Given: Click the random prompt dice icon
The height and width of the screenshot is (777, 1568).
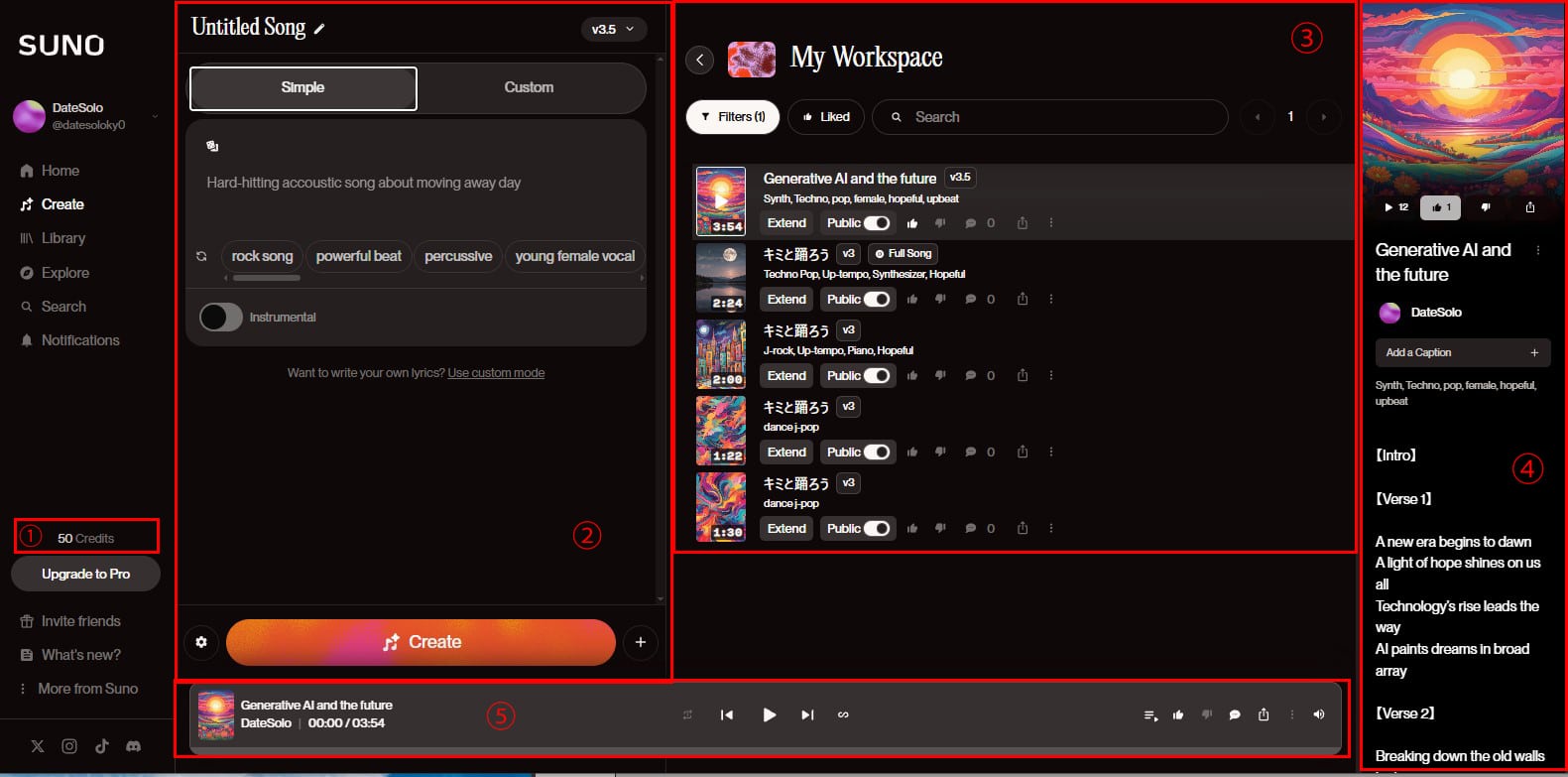Looking at the screenshot, I should click(x=211, y=146).
